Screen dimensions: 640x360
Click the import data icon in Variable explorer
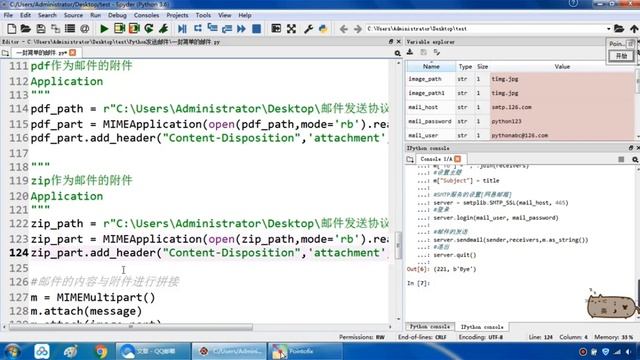pos(410,52)
